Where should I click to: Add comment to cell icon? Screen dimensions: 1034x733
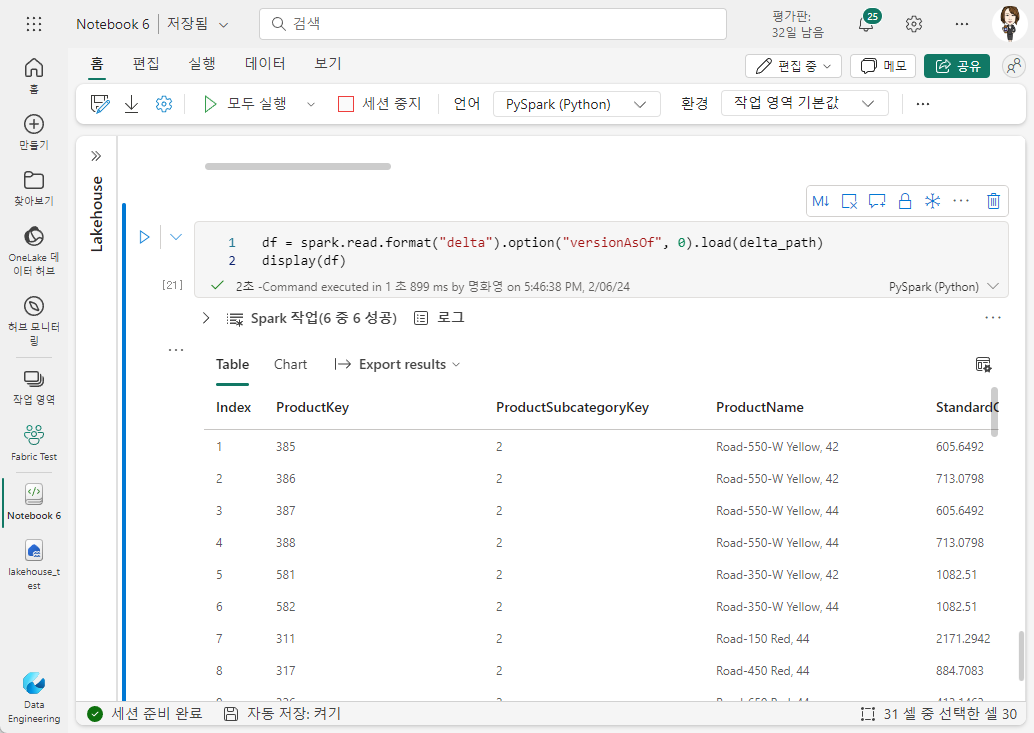(x=877, y=201)
